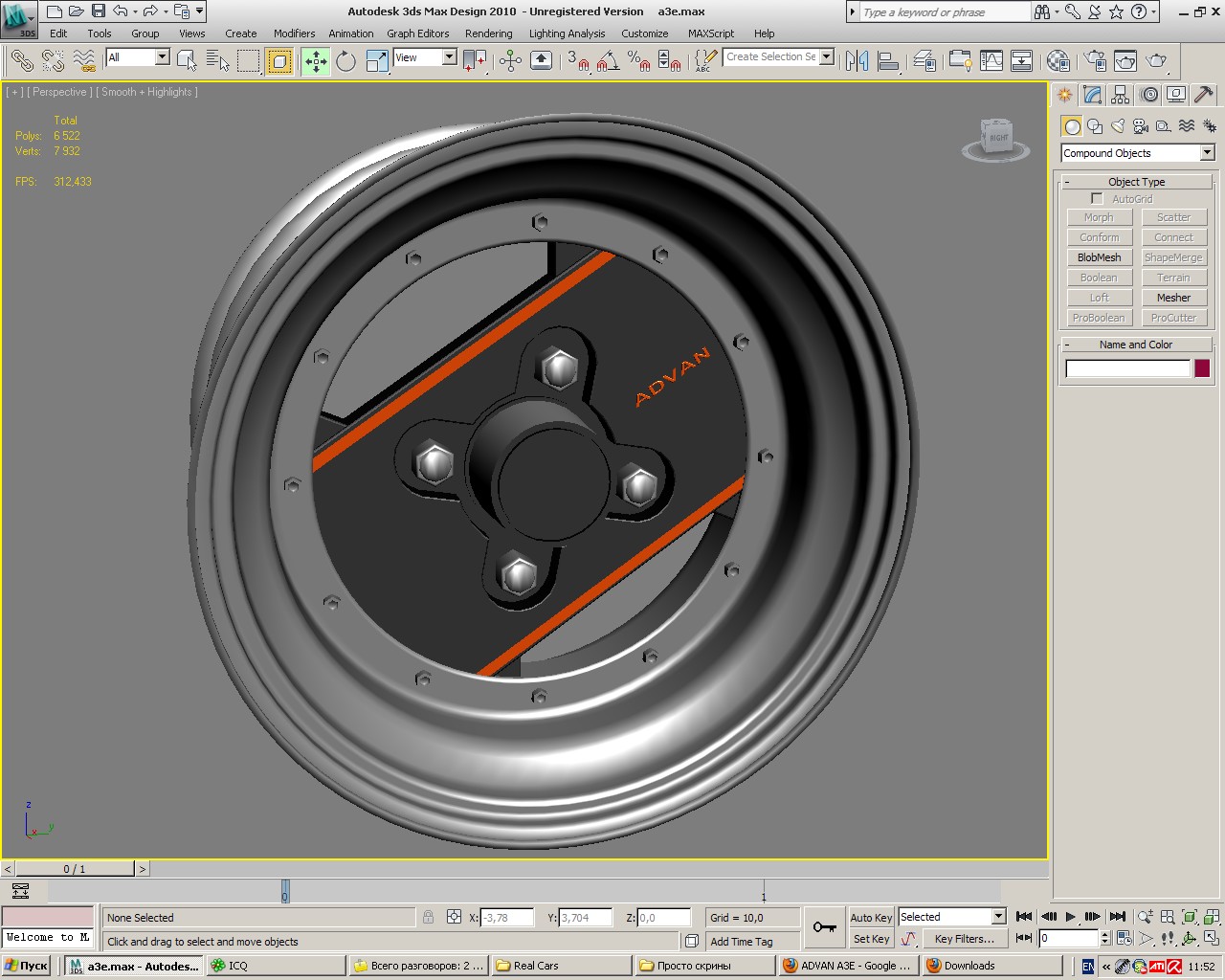Open Select by Name dialog
The width and height of the screenshot is (1225, 980).
click(218, 61)
